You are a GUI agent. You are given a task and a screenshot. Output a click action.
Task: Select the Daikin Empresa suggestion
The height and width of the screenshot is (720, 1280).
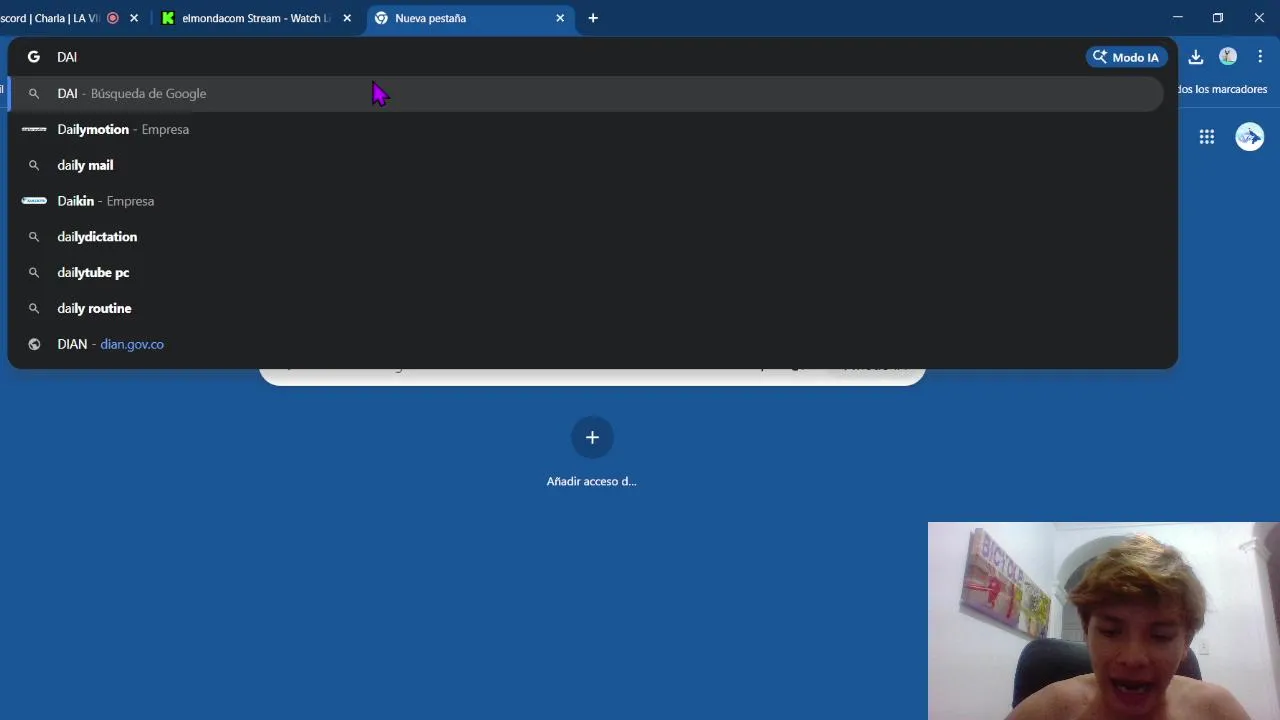coord(586,201)
